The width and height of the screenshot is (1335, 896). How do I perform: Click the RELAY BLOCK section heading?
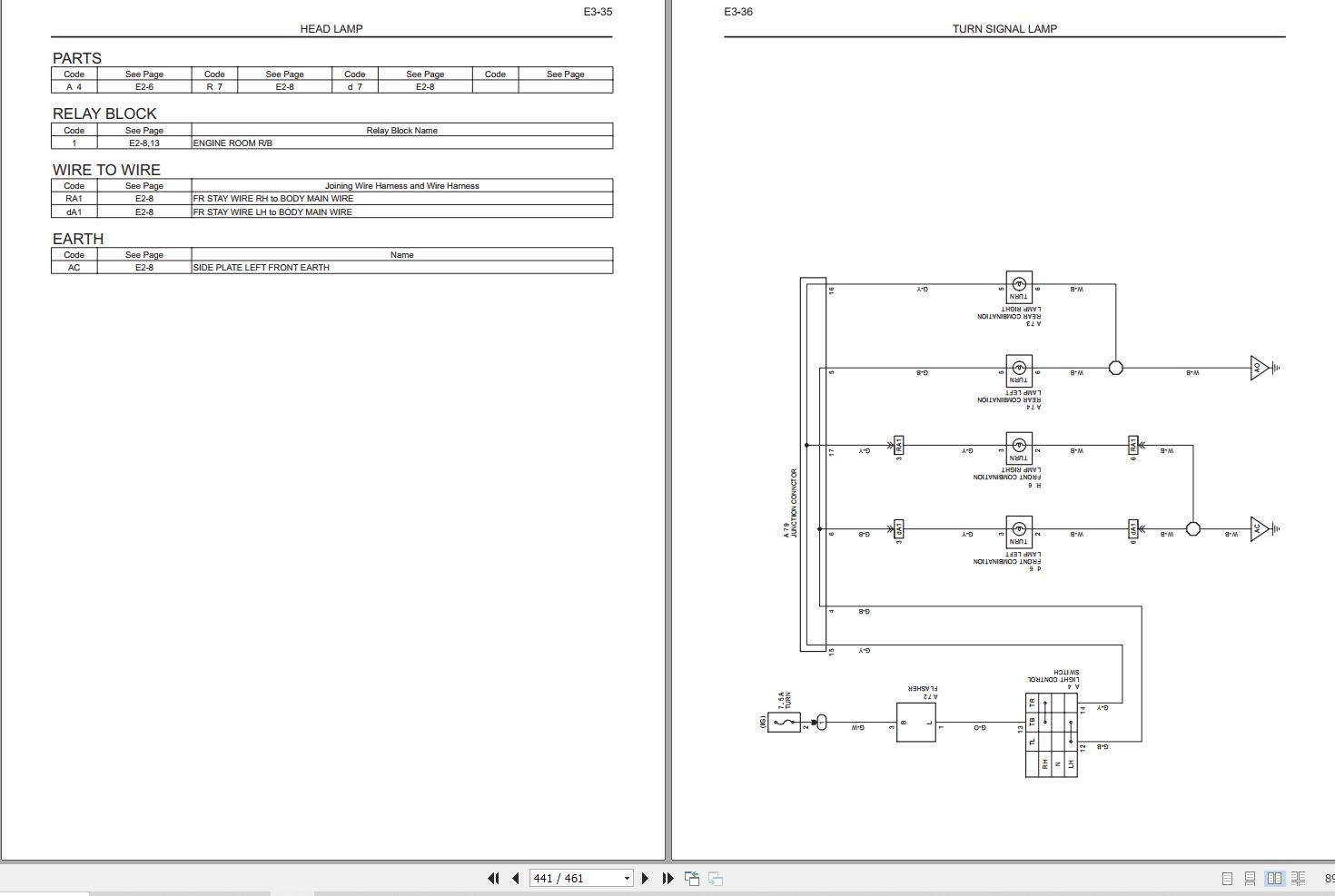[104, 113]
